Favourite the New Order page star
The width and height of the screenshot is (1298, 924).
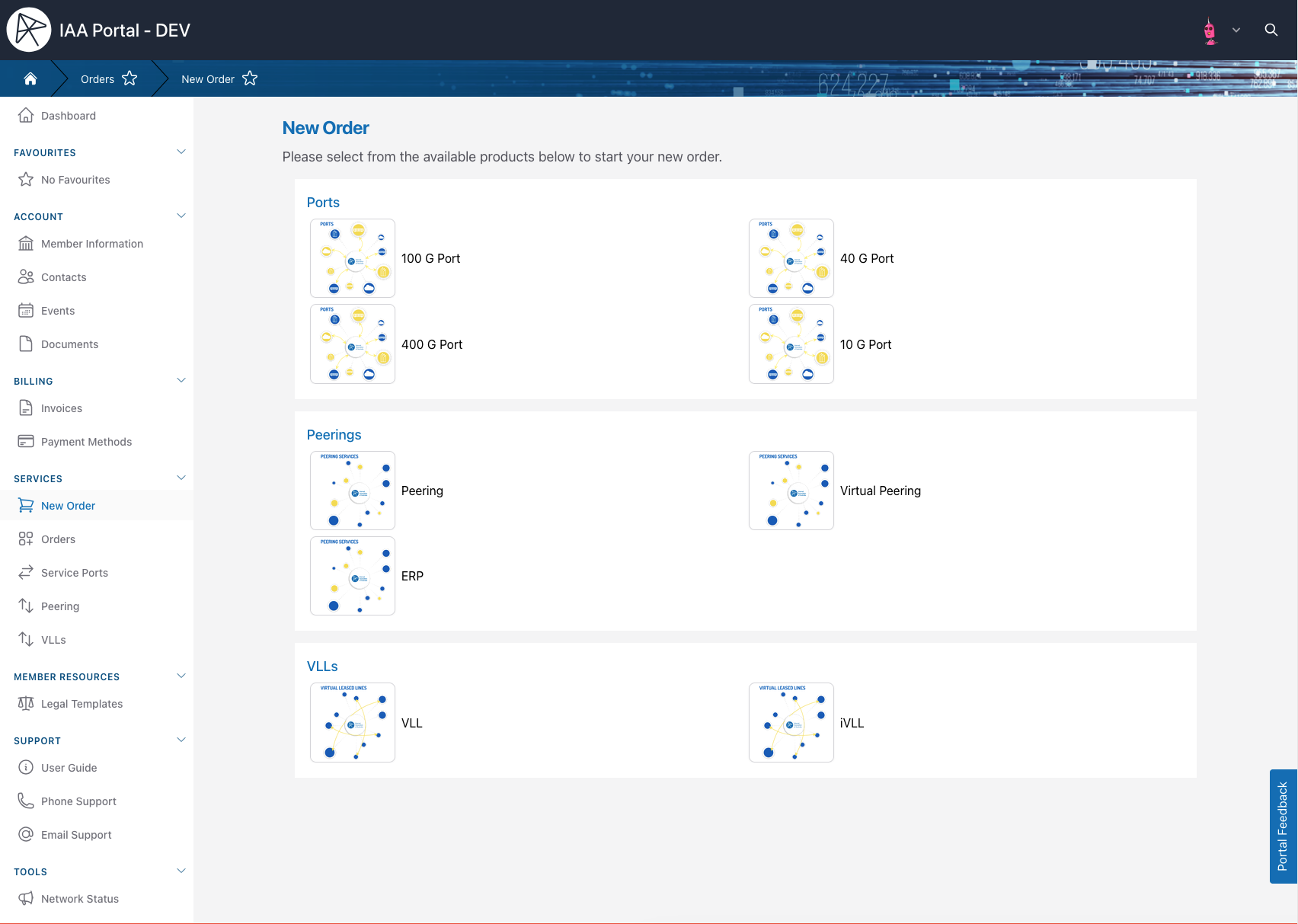pos(250,78)
